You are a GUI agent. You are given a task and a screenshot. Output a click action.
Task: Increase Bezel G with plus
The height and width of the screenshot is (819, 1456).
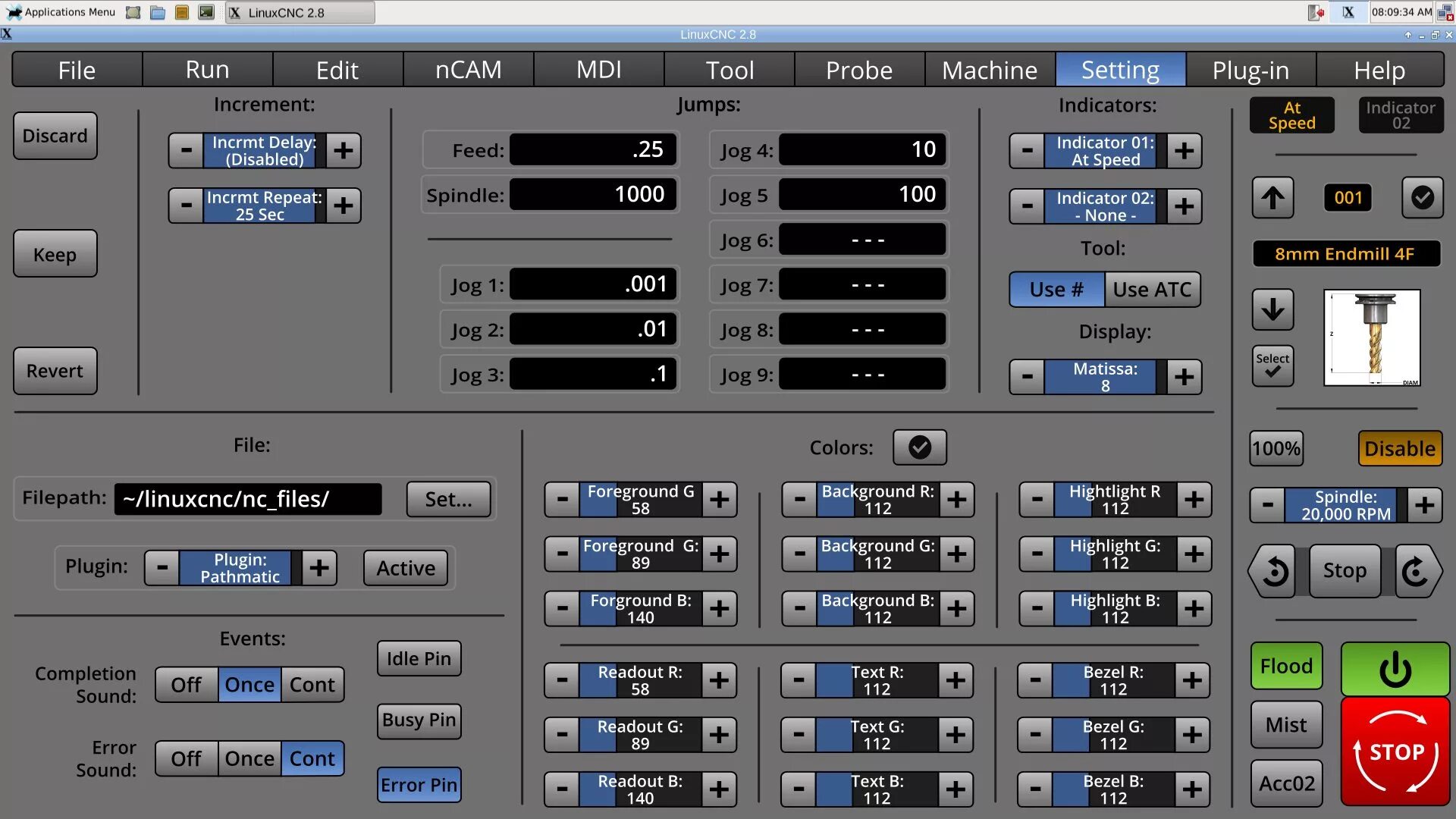1192,735
